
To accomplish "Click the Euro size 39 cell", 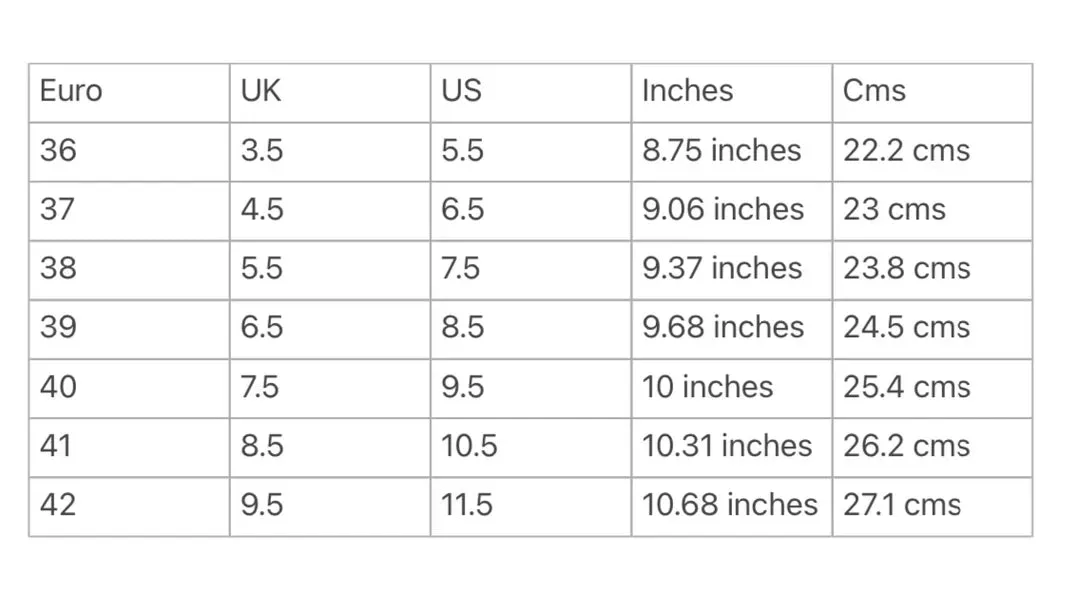I will 129,329.
